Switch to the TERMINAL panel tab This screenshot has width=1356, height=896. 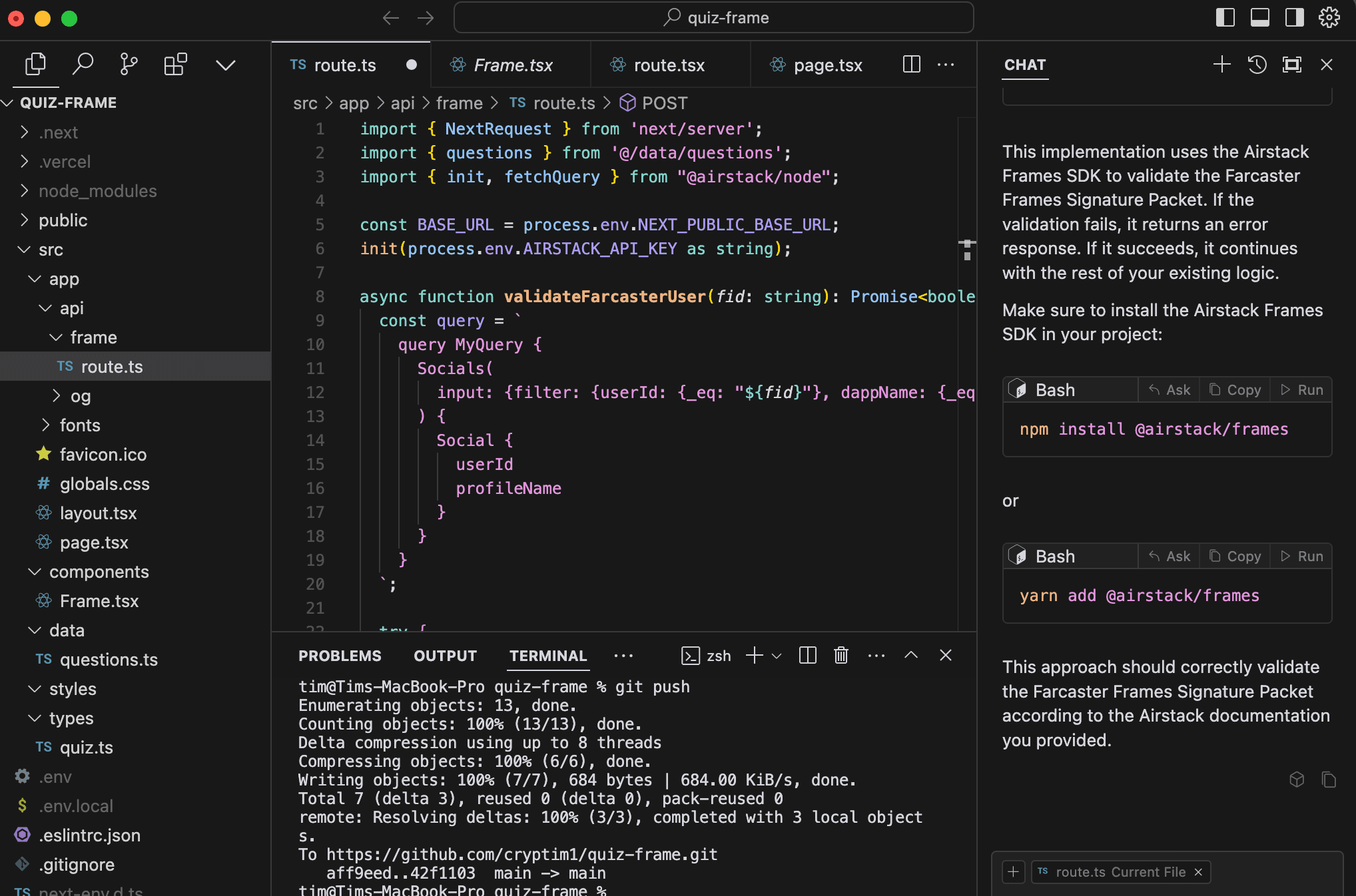548,656
